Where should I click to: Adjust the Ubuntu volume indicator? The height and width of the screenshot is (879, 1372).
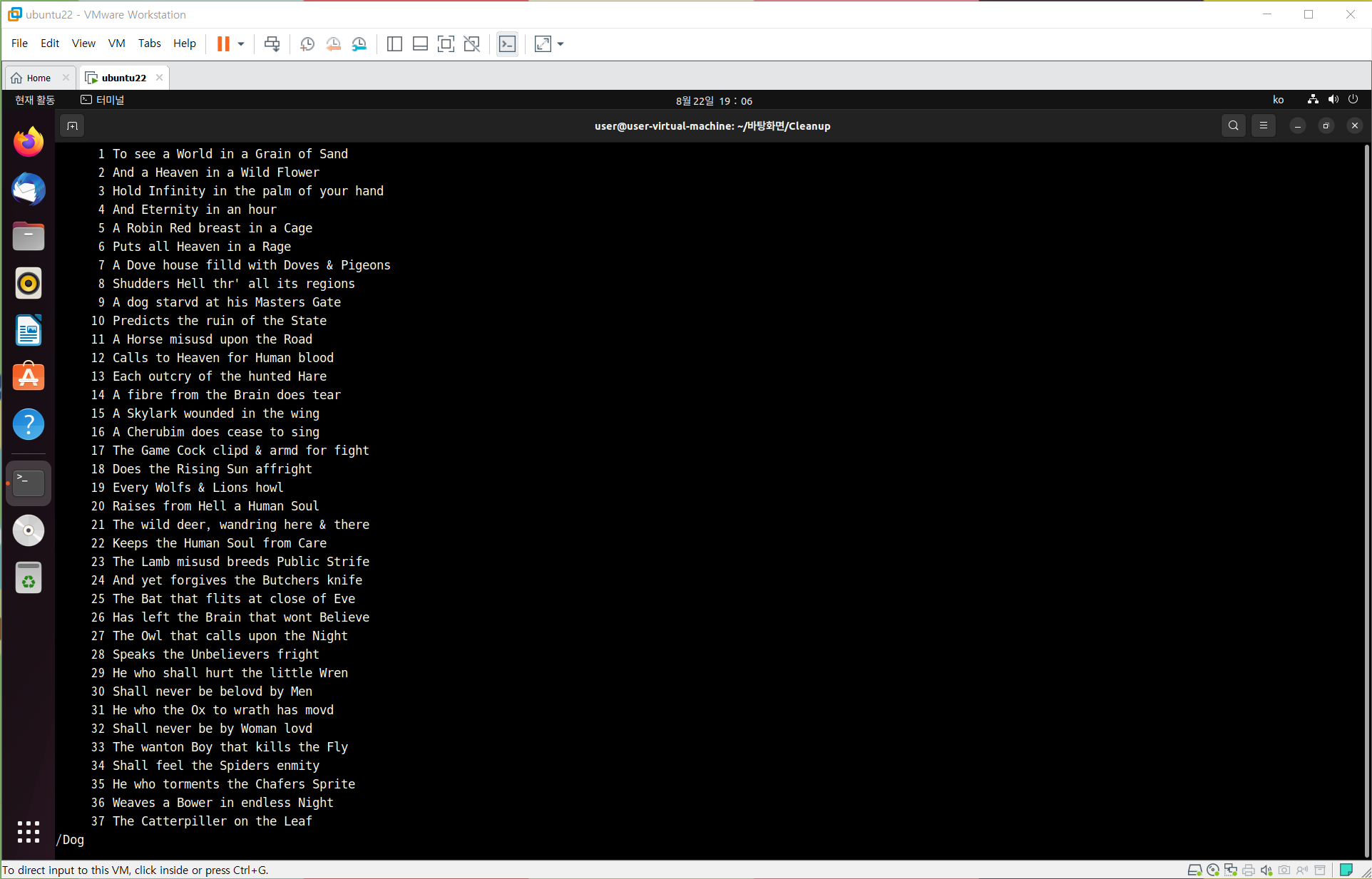click(1333, 100)
